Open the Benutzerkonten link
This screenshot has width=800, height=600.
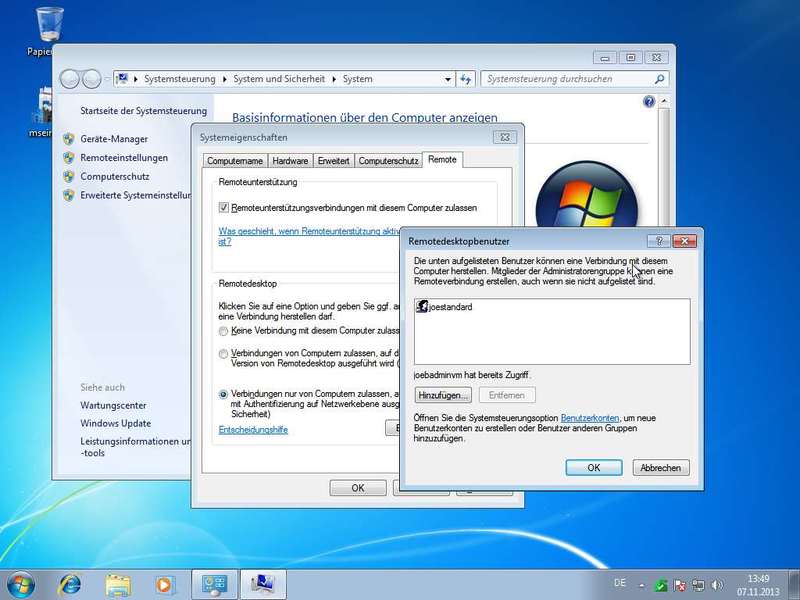(590, 417)
